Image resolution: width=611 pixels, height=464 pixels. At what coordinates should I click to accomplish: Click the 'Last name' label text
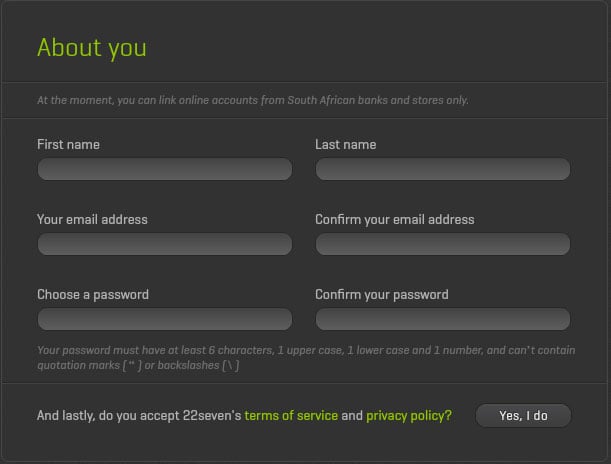click(x=345, y=145)
